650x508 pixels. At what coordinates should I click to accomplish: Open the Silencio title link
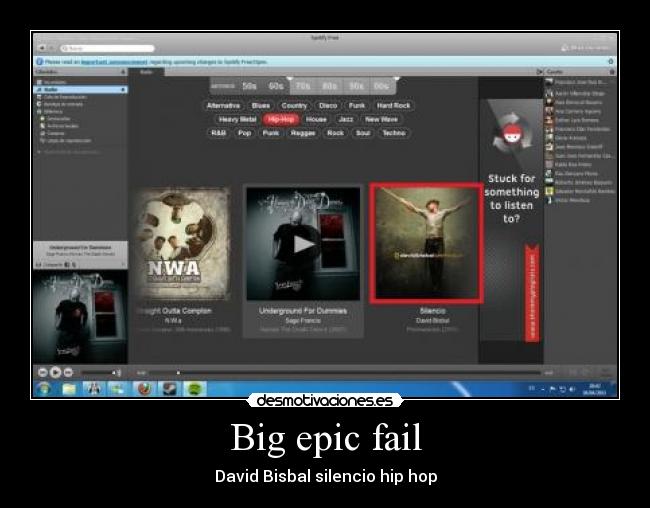432,311
